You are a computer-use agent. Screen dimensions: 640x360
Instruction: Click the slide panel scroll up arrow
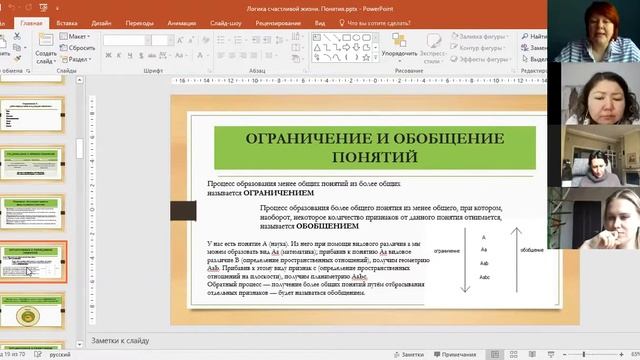click(80, 80)
